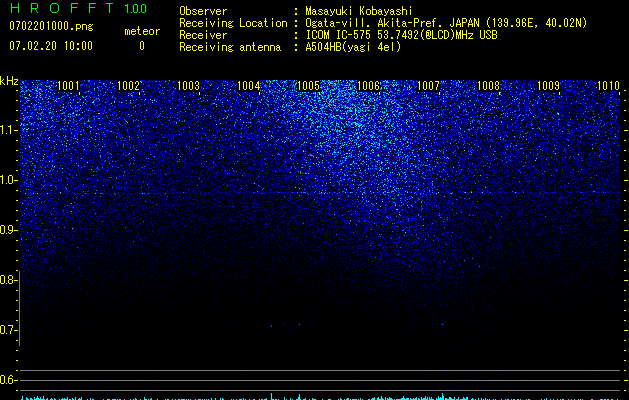The height and width of the screenshot is (400, 629).
Task: Click the 1001 time marker
Action: tap(68, 86)
